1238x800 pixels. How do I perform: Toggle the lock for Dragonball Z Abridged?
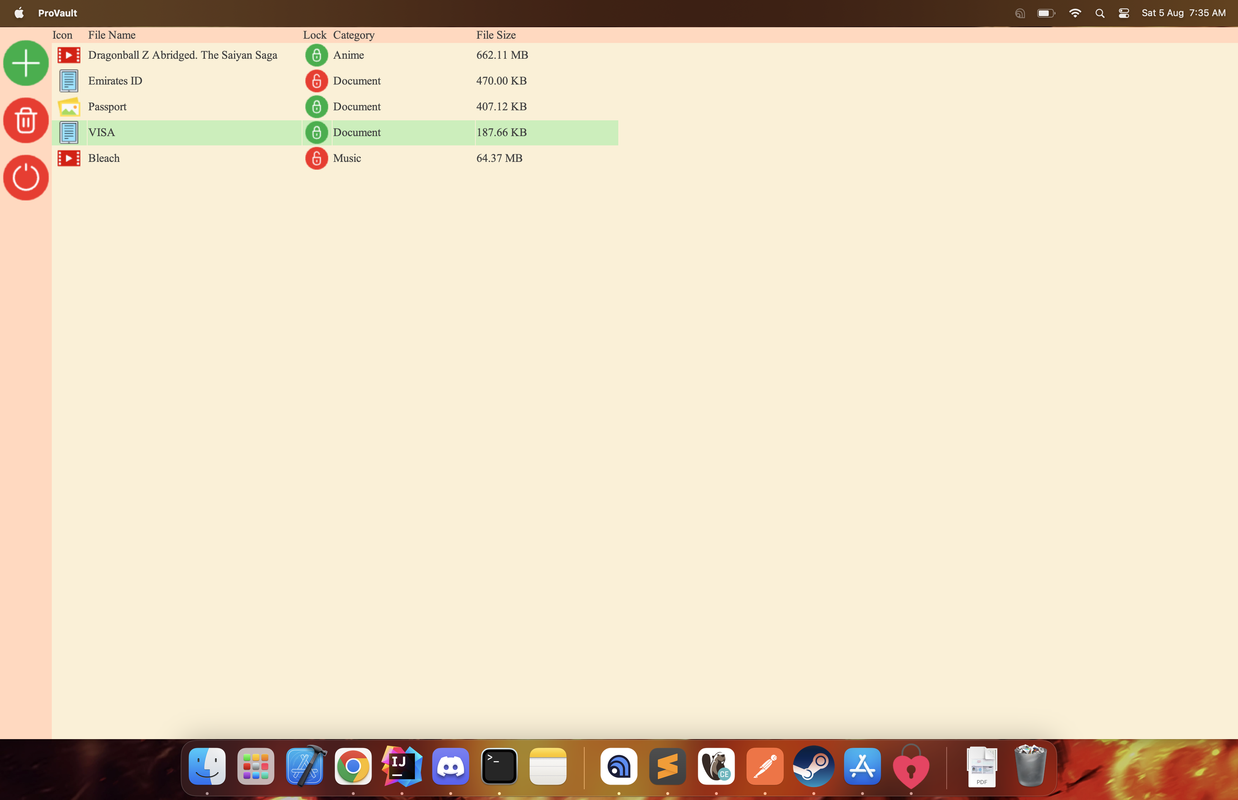(316, 55)
